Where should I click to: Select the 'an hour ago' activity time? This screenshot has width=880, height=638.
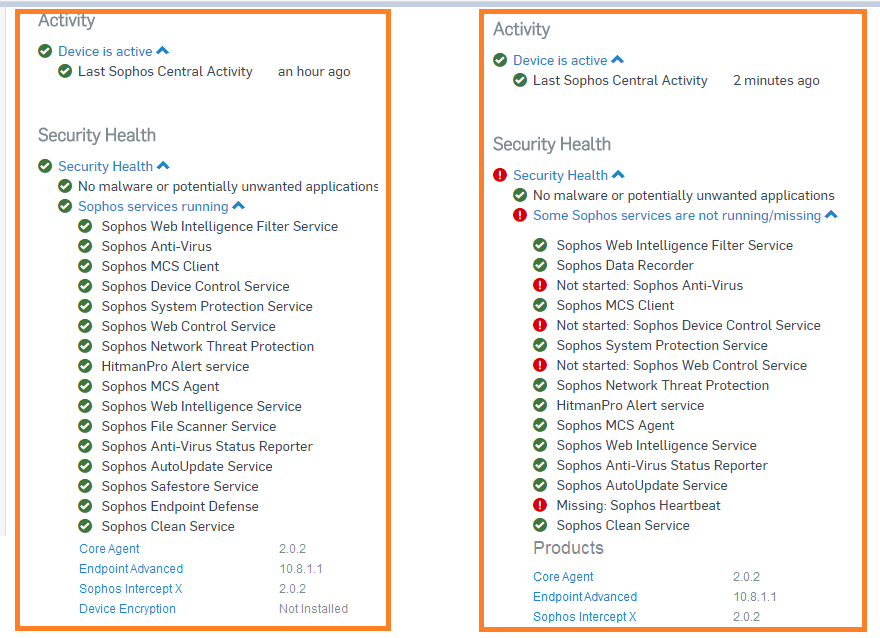tap(314, 72)
